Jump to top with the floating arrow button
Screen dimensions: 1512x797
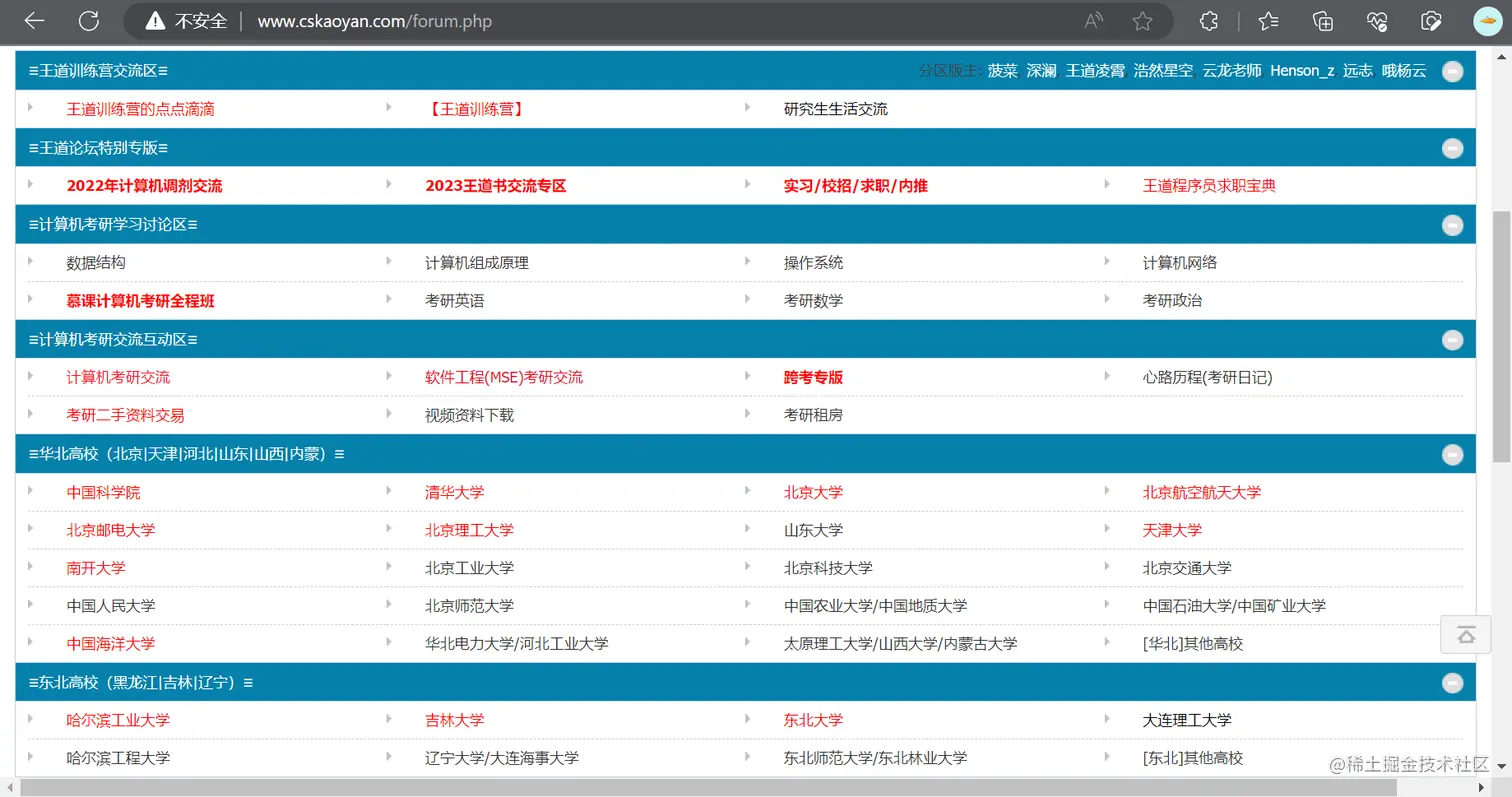pos(1466,635)
